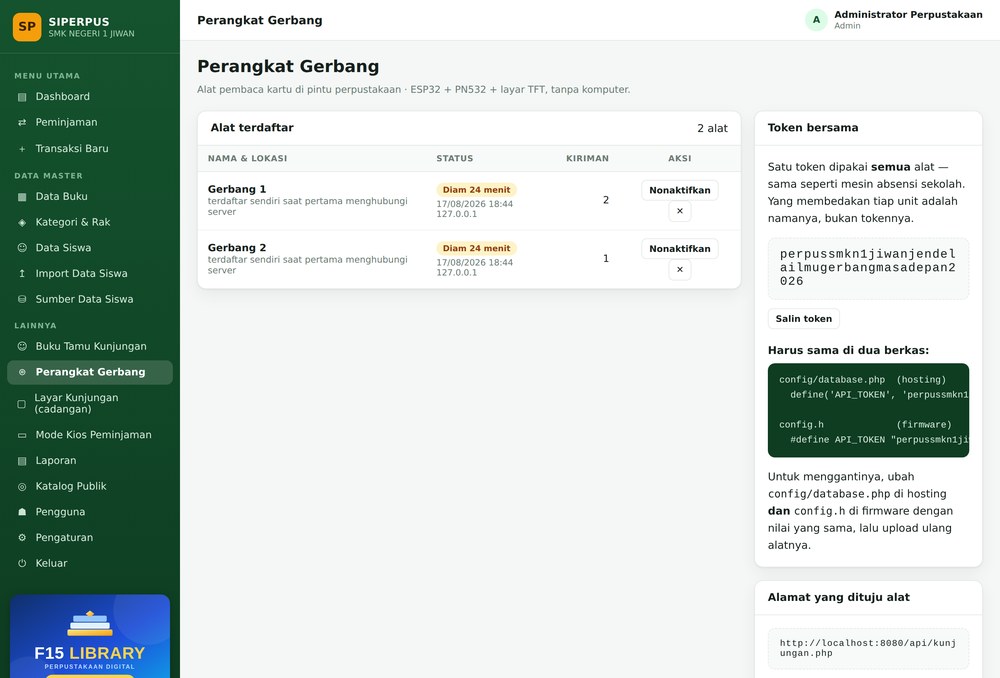Image resolution: width=1000 pixels, height=678 pixels.
Task: Click the Peminjaman arrows icon
Action: tap(22, 122)
